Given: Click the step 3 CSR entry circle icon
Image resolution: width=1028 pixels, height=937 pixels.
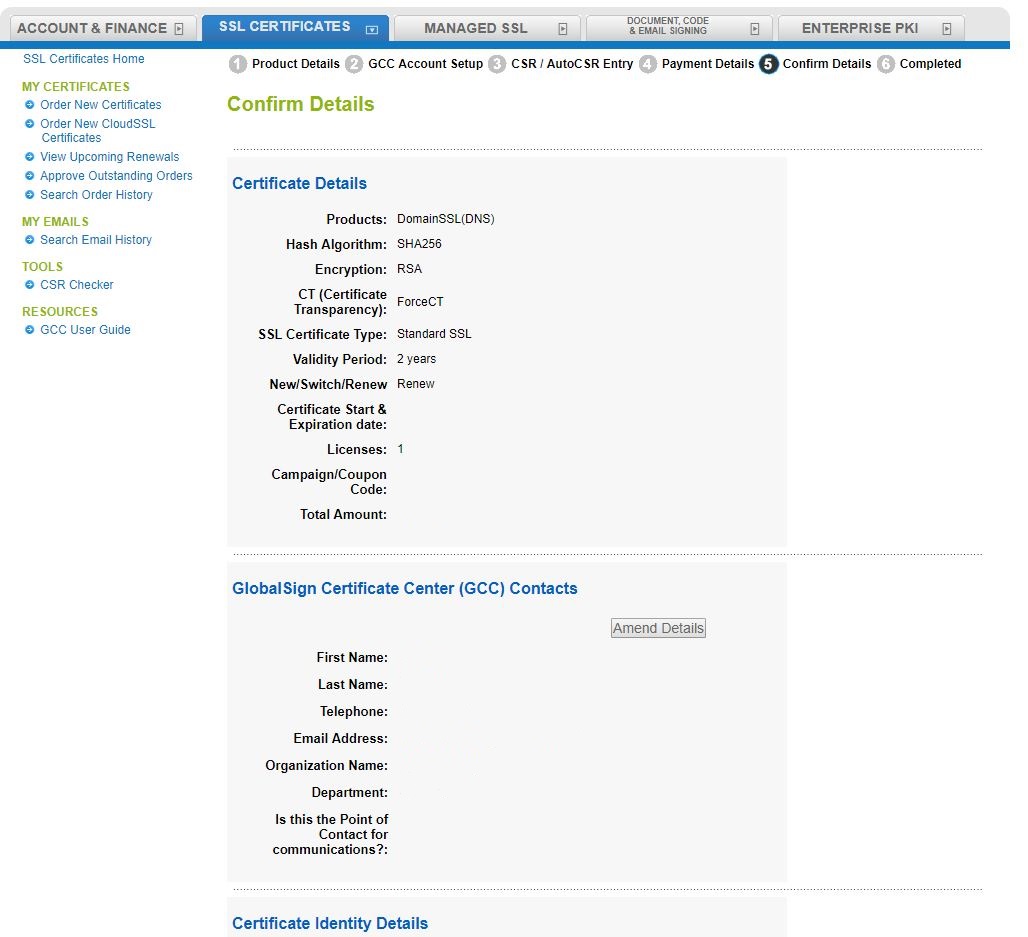Looking at the screenshot, I should click(x=497, y=65).
